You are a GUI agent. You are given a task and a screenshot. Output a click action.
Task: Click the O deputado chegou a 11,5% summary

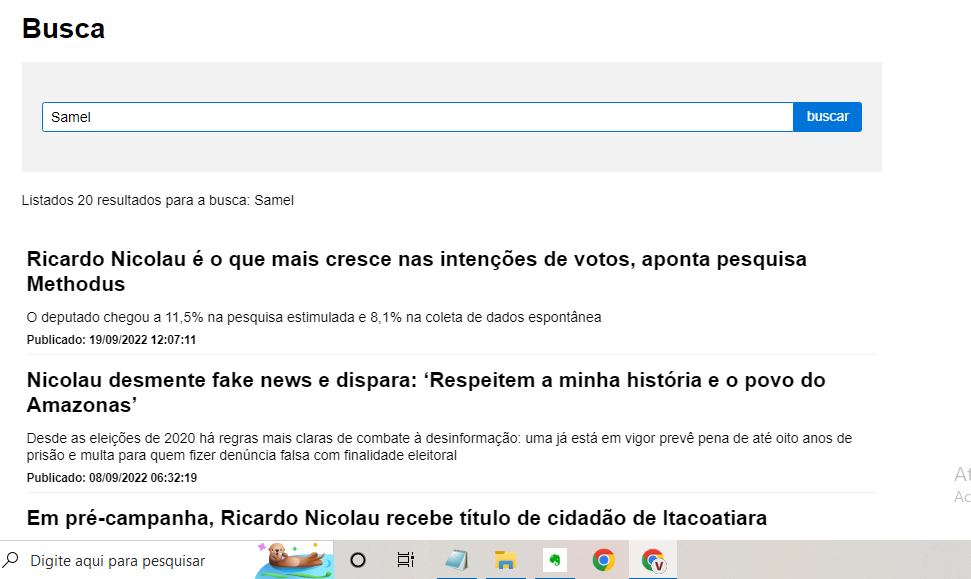pos(314,317)
